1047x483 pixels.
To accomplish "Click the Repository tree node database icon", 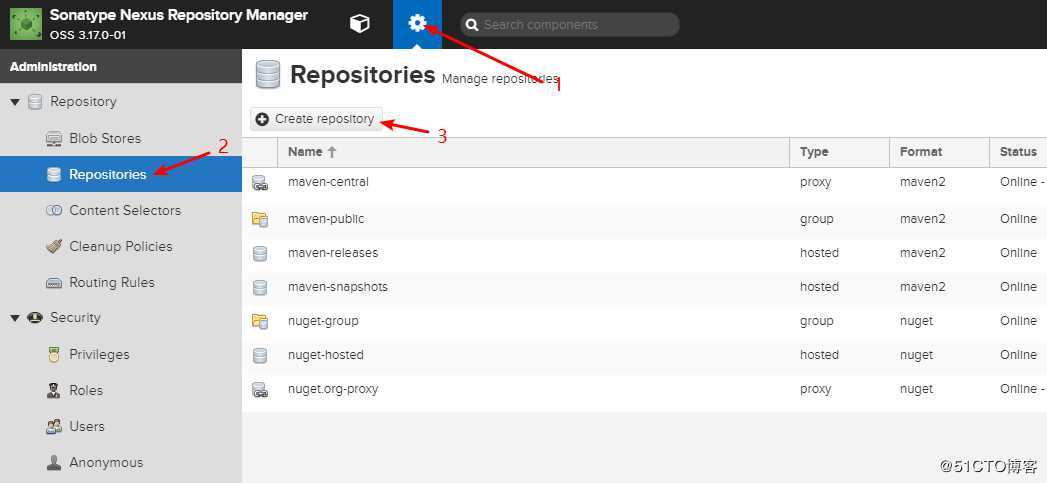I will click(35, 102).
